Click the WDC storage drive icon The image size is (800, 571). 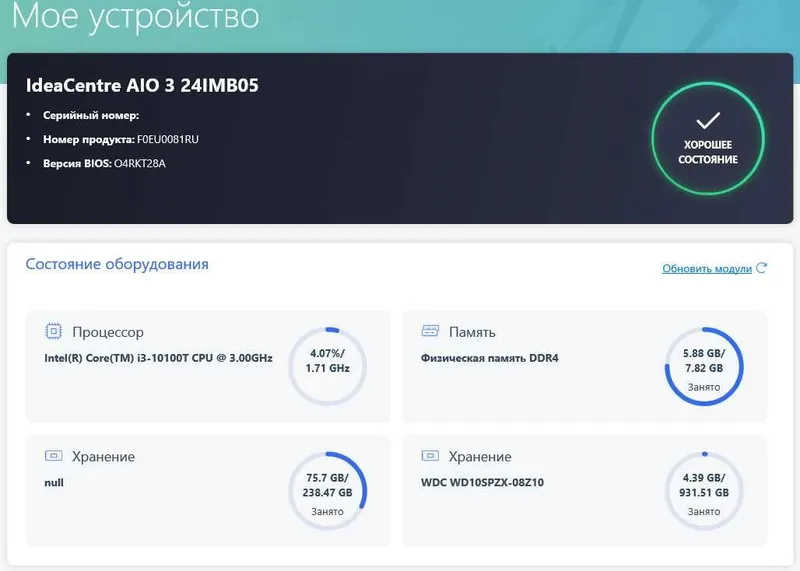430,455
